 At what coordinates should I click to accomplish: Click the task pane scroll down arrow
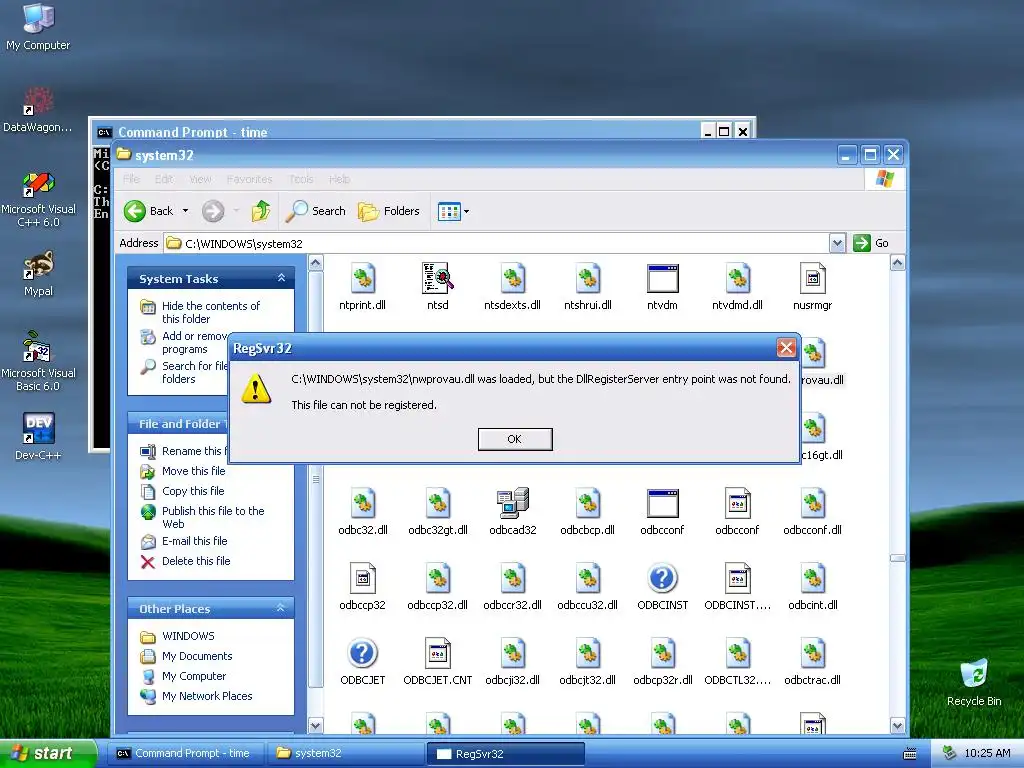315,726
